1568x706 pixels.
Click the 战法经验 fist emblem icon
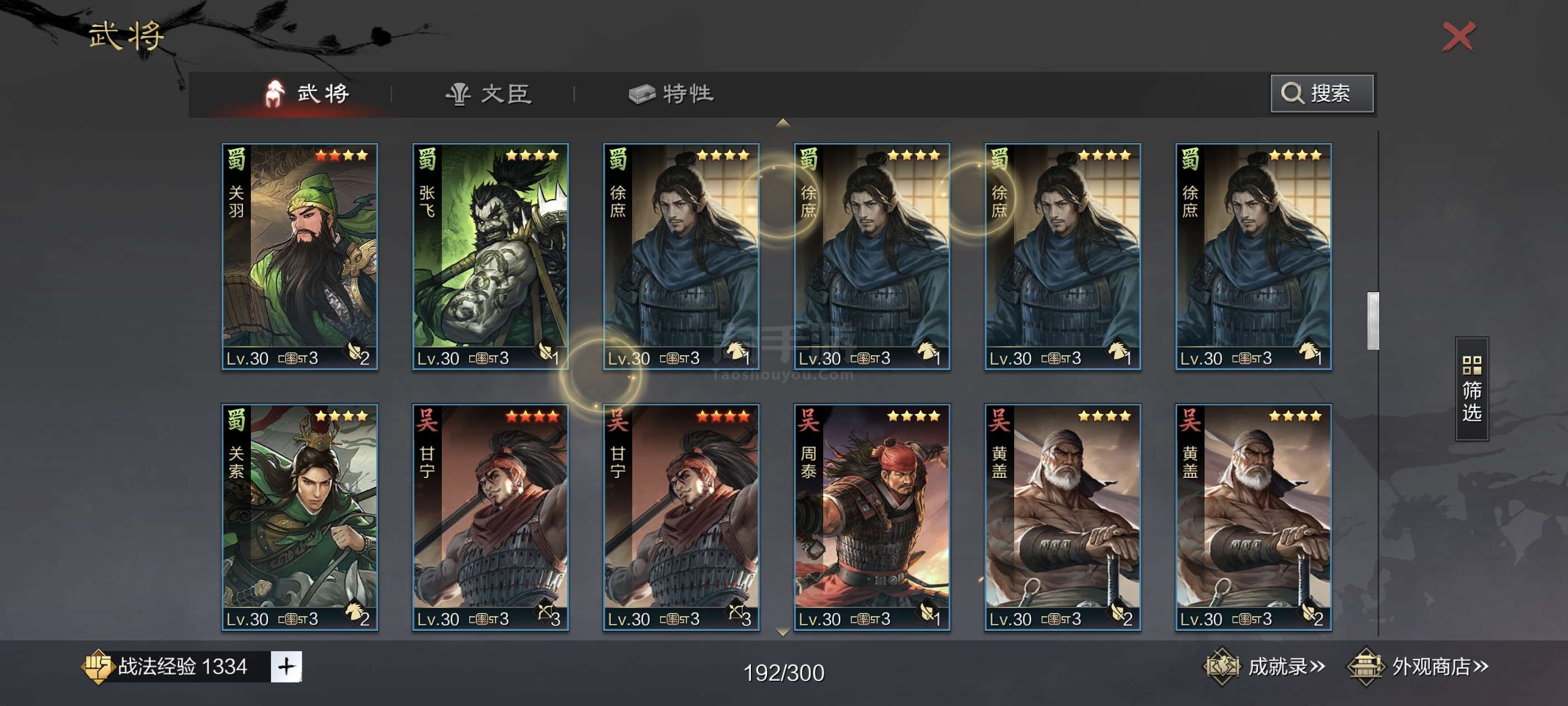97,666
